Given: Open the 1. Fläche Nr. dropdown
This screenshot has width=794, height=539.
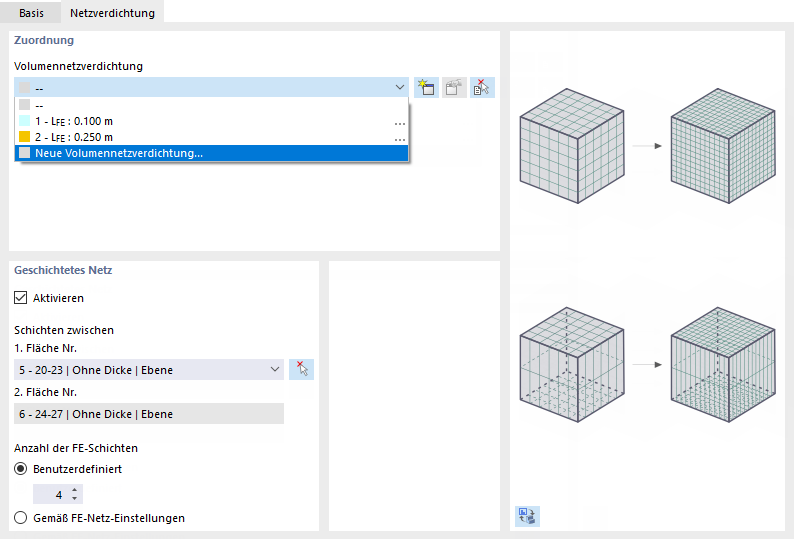Looking at the screenshot, I should pos(275,370).
